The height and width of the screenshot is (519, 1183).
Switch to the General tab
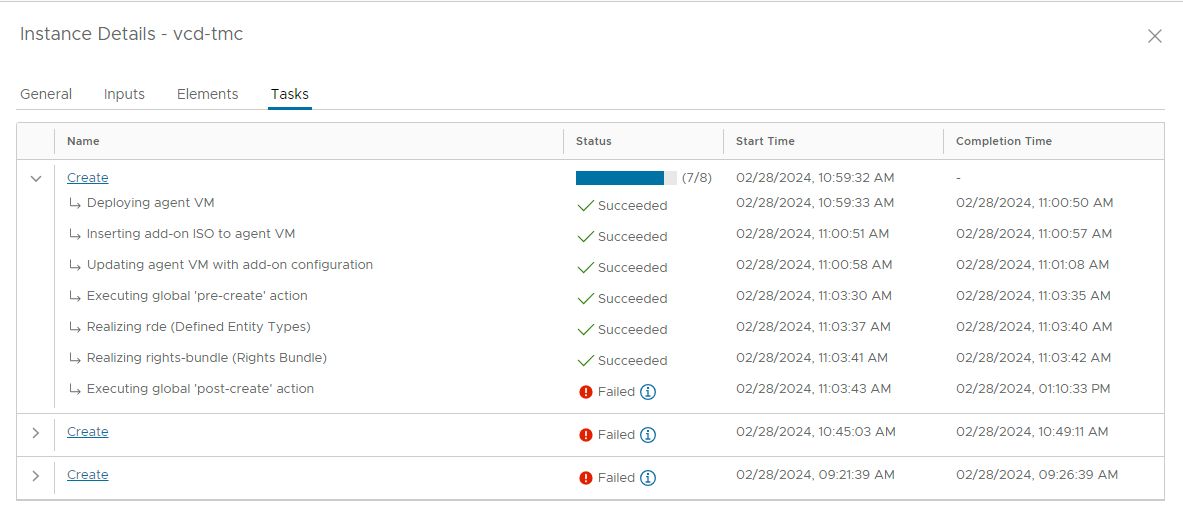(x=46, y=94)
